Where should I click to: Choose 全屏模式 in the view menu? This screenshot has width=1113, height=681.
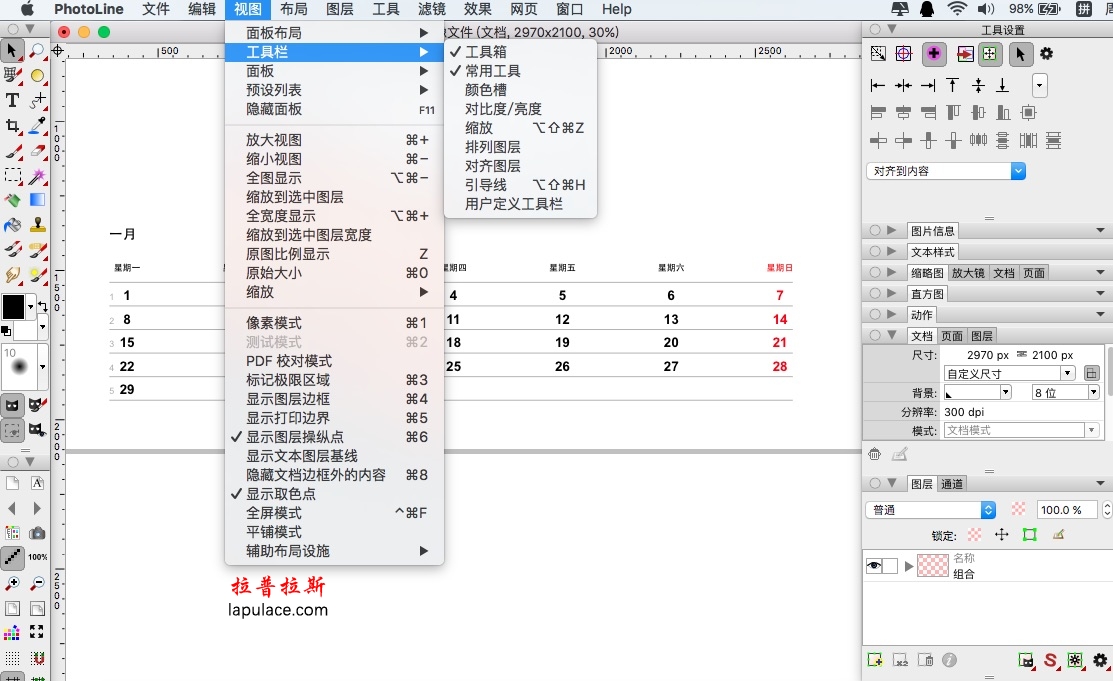pyautogui.click(x=334, y=513)
